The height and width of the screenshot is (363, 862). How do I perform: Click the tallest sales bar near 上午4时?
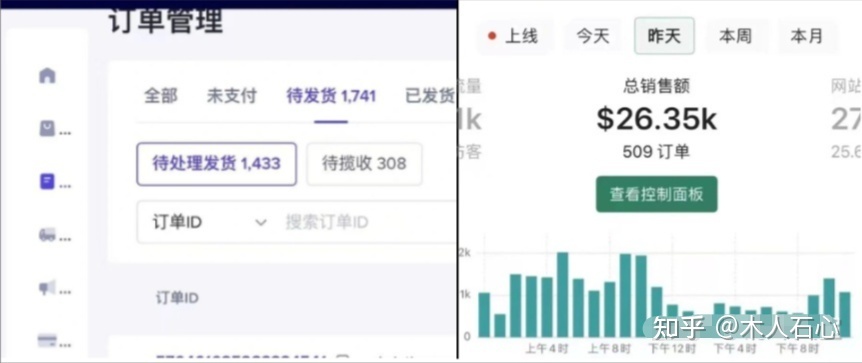562,295
